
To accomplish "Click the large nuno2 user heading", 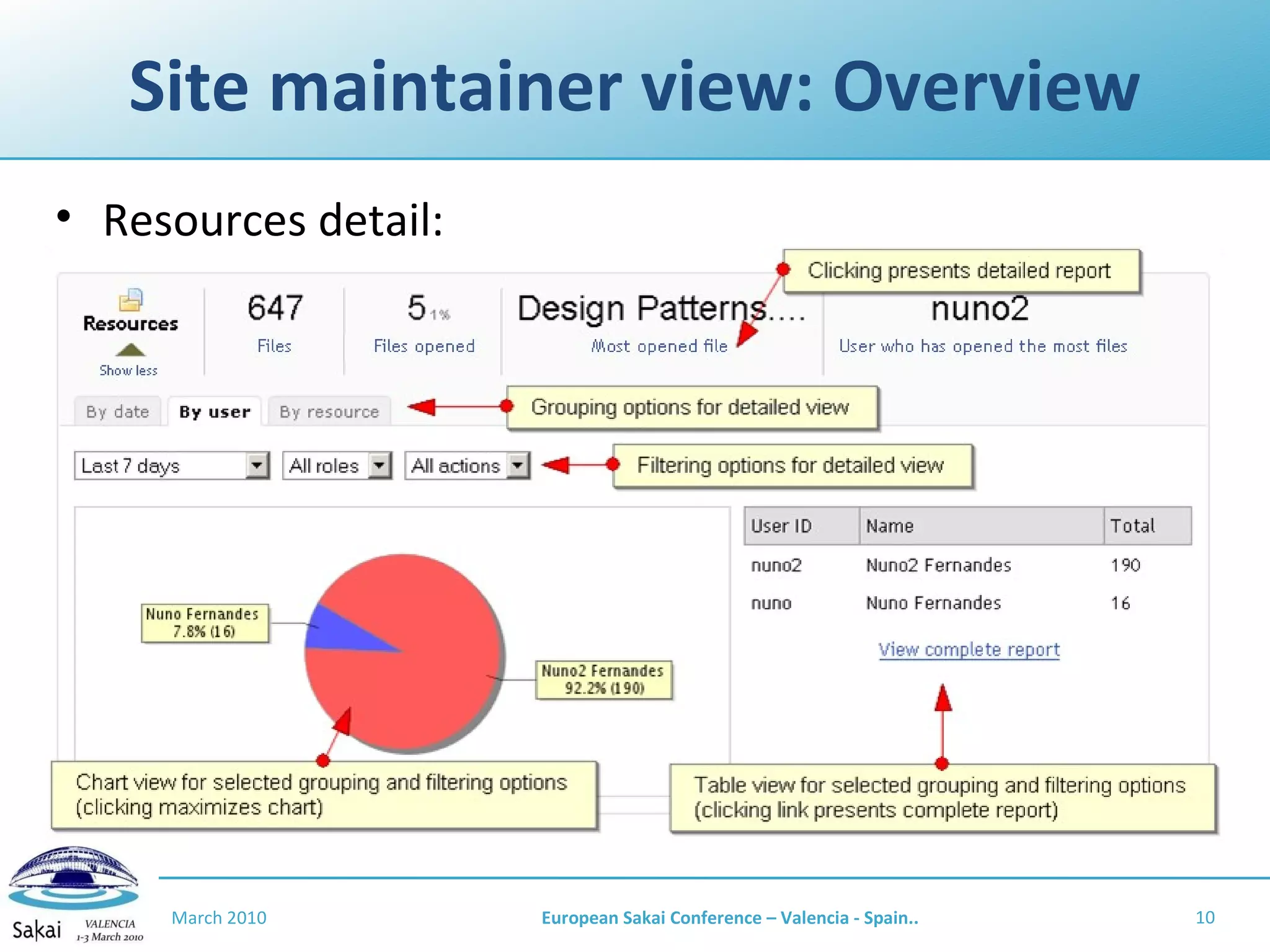I will tap(980, 309).
